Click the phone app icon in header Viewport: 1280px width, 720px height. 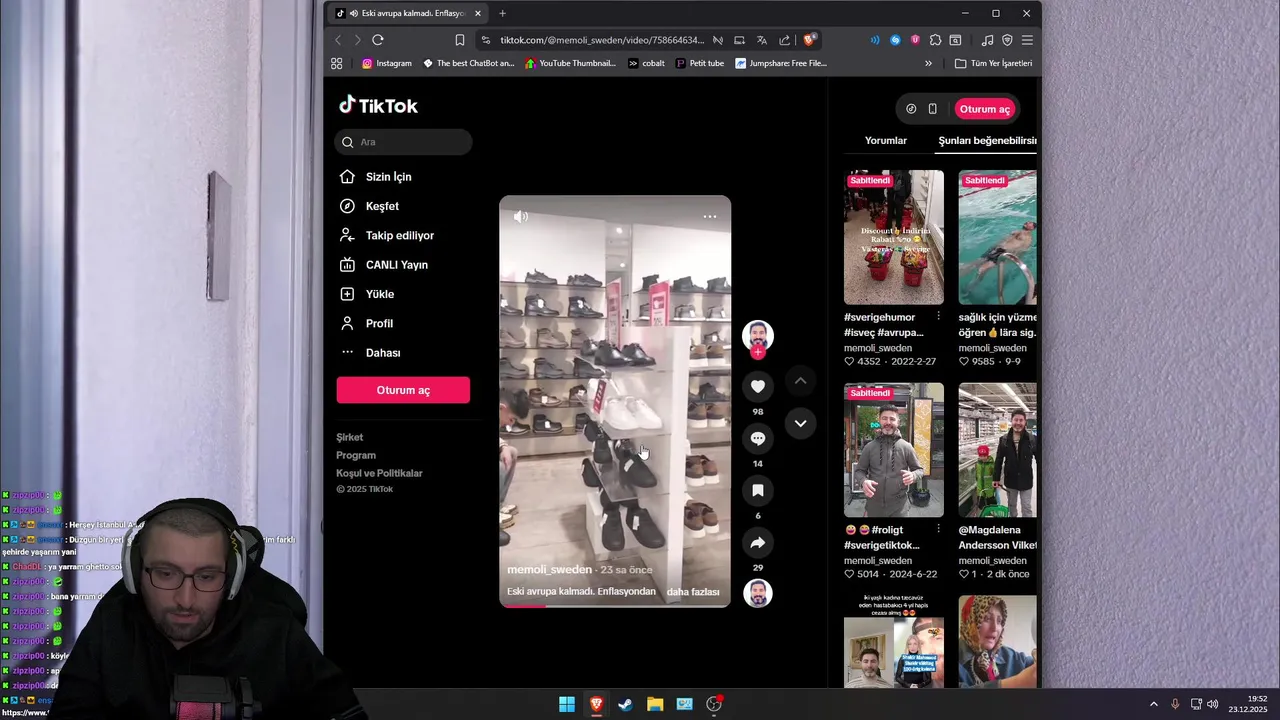pyautogui.click(x=932, y=109)
